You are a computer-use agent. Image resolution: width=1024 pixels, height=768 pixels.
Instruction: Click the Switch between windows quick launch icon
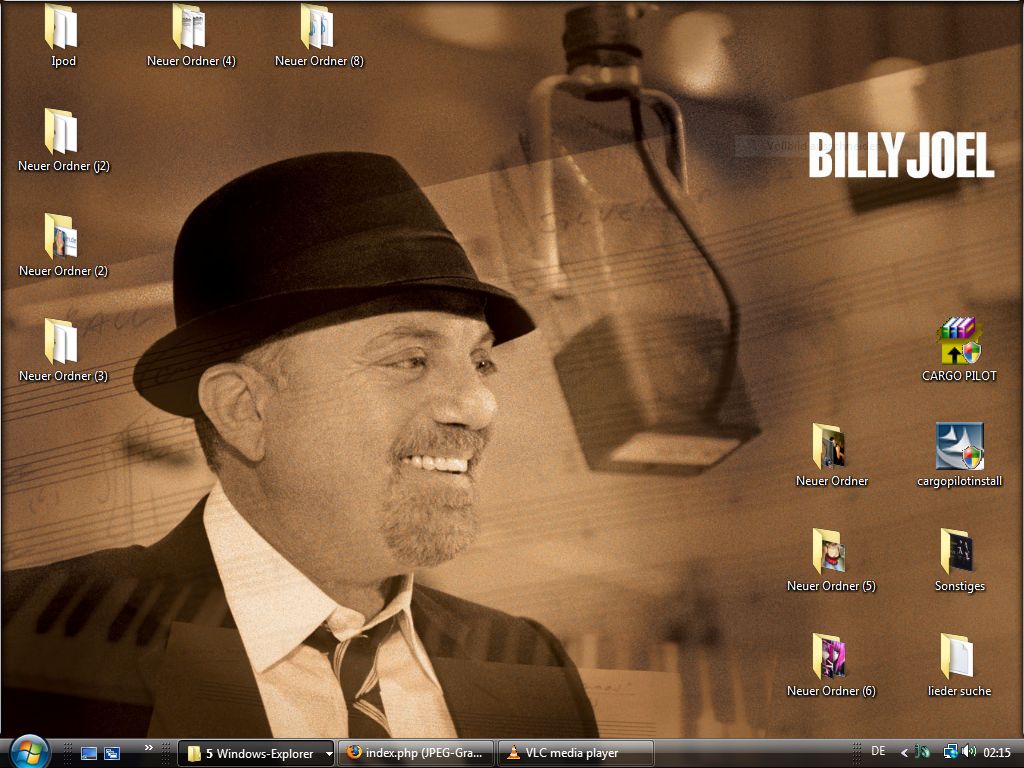tap(112, 754)
